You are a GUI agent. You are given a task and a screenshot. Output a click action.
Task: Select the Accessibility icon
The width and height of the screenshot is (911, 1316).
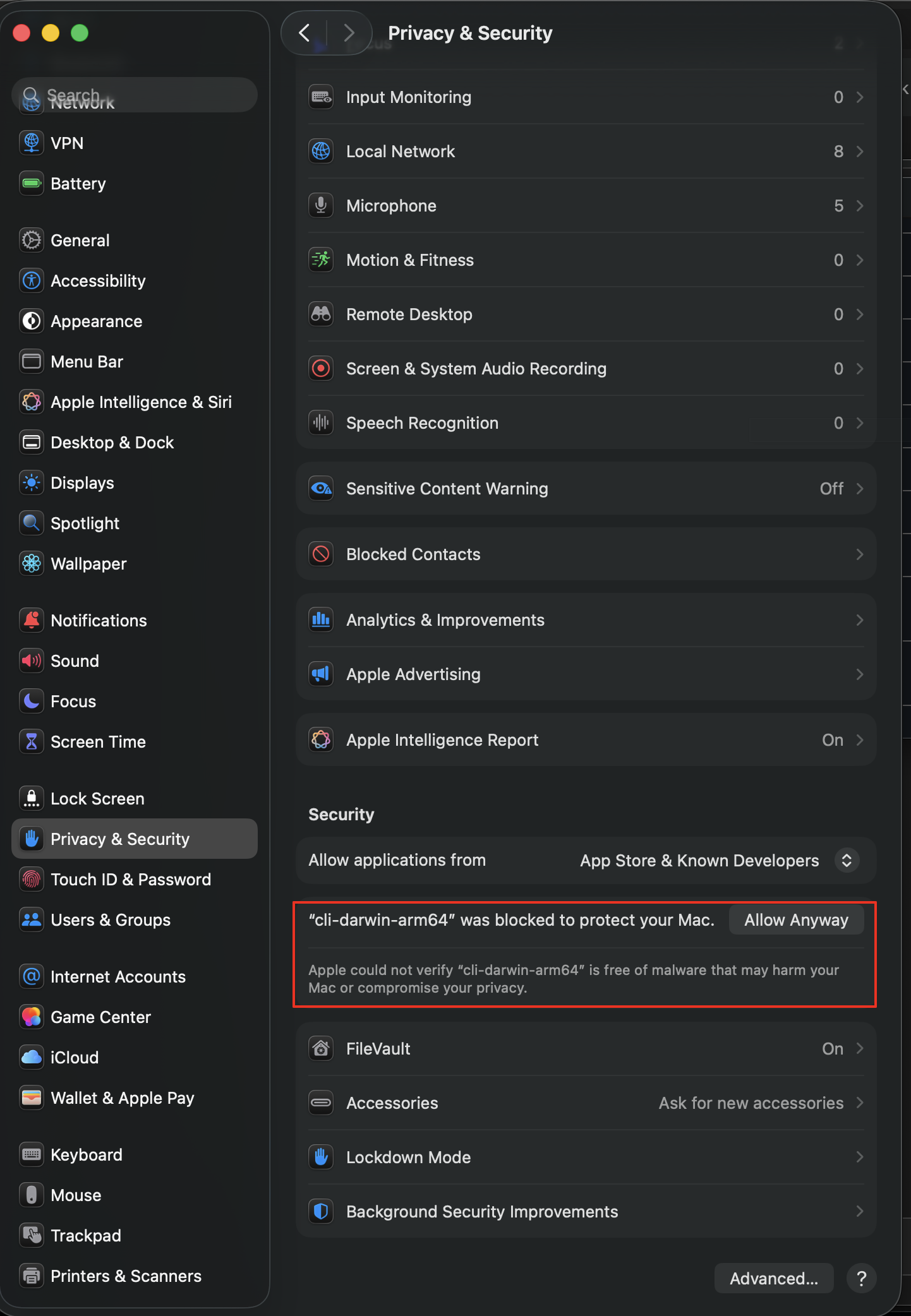(31, 280)
